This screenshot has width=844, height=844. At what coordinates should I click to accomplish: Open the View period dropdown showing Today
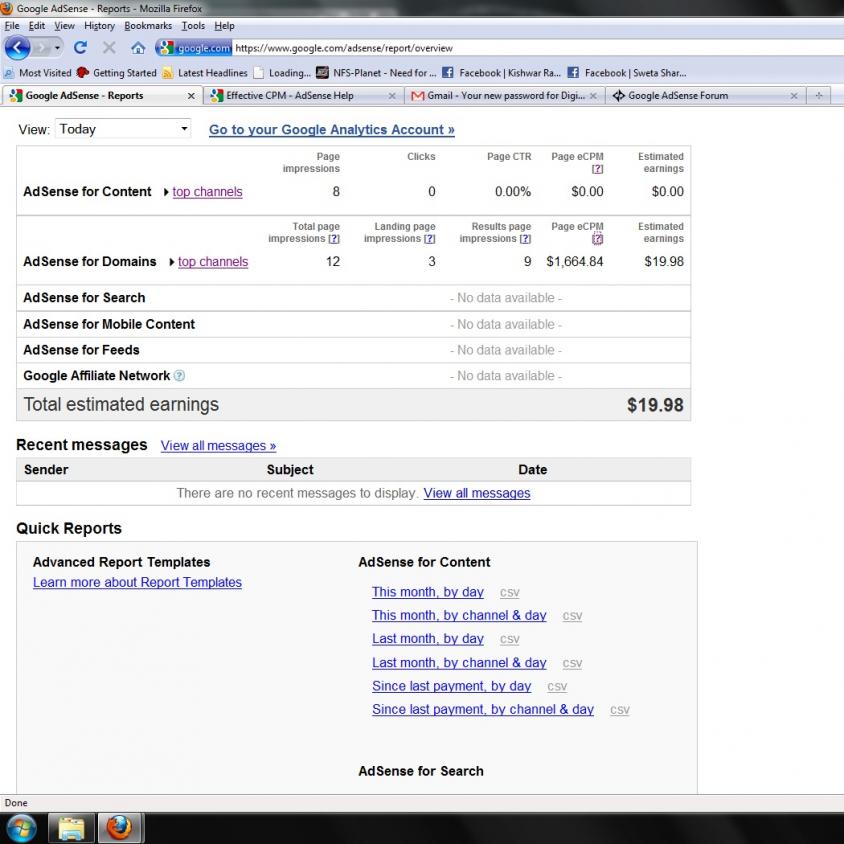point(123,129)
